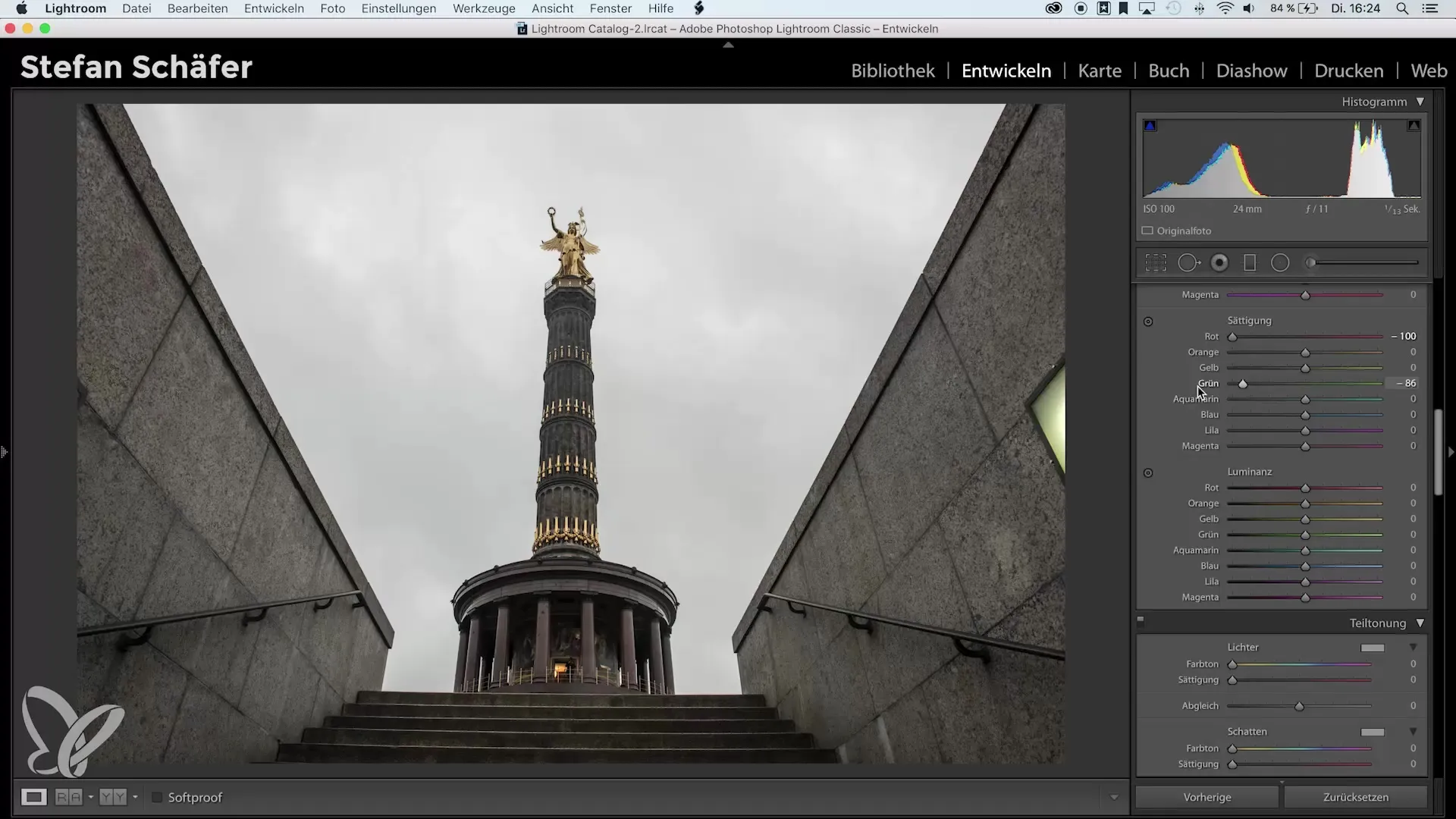Open the Bluetooth status menu

click(x=1199, y=9)
